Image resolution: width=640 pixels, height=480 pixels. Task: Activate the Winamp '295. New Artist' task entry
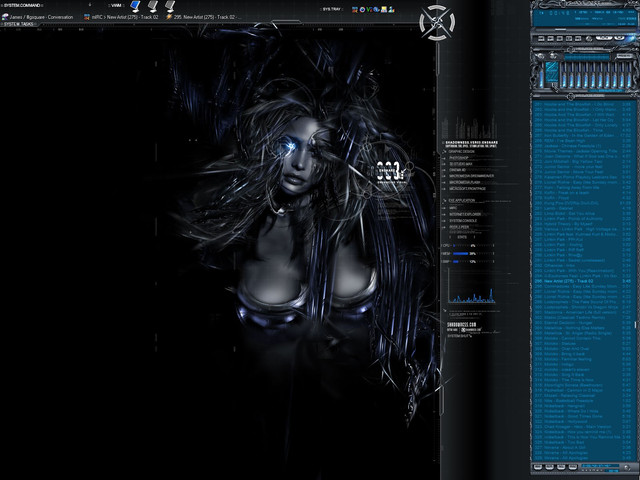(x=203, y=17)
